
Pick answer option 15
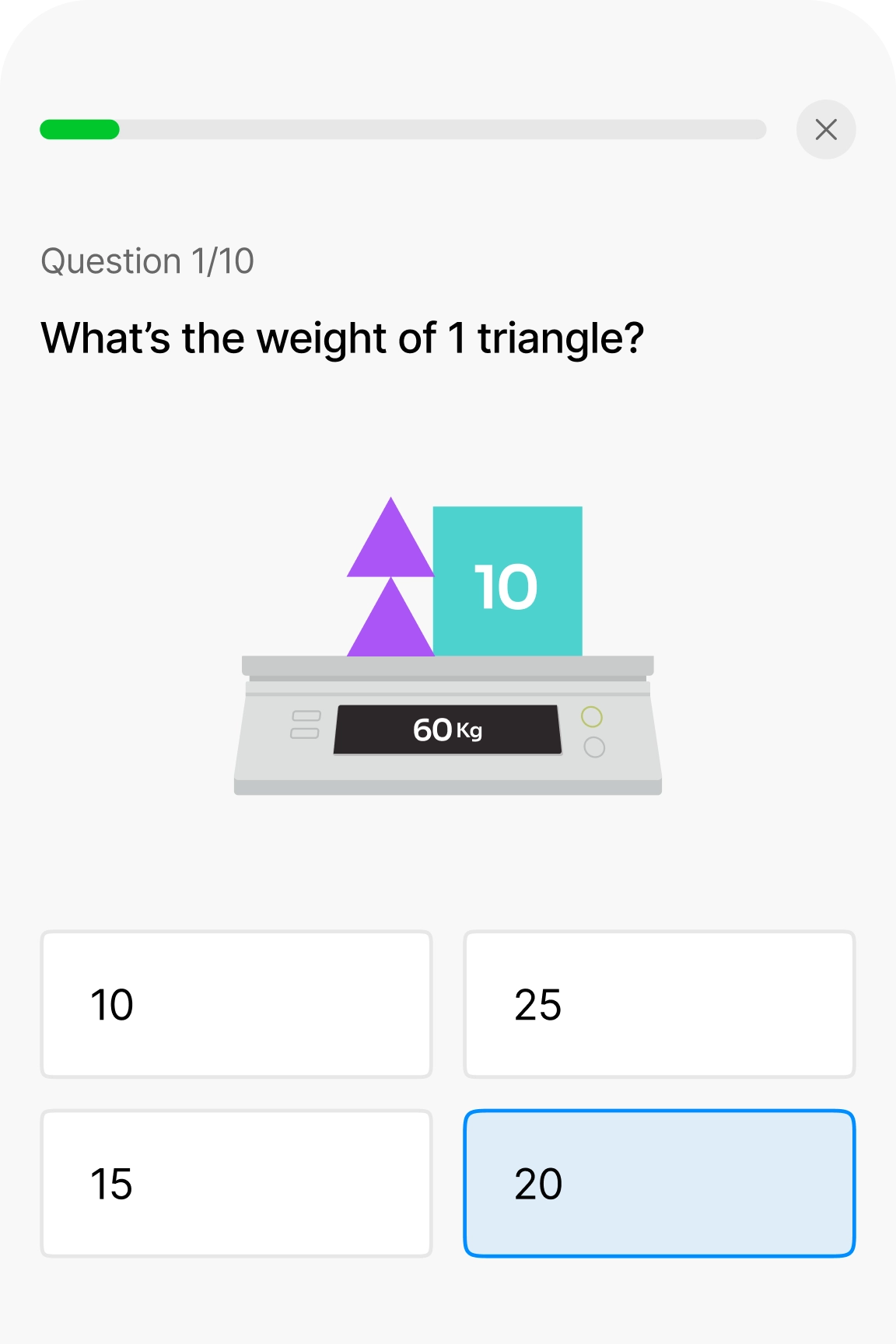(x=236, y=1183)
